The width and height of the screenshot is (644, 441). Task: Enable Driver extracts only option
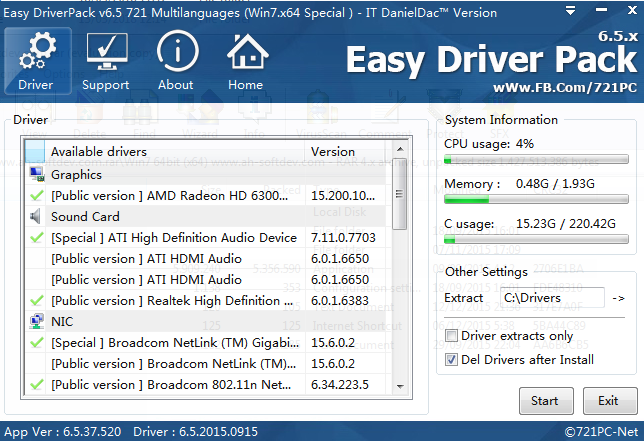(451, 336)
